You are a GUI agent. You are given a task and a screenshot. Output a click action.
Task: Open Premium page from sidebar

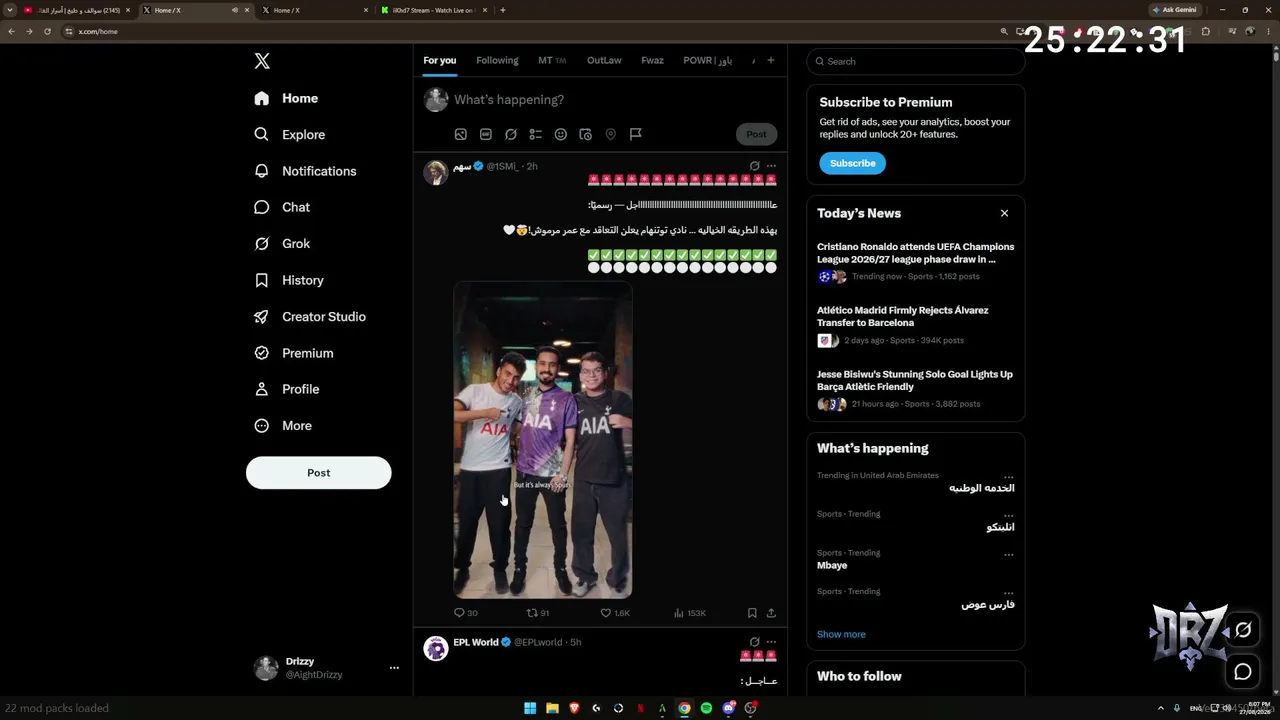pos(295,353)
